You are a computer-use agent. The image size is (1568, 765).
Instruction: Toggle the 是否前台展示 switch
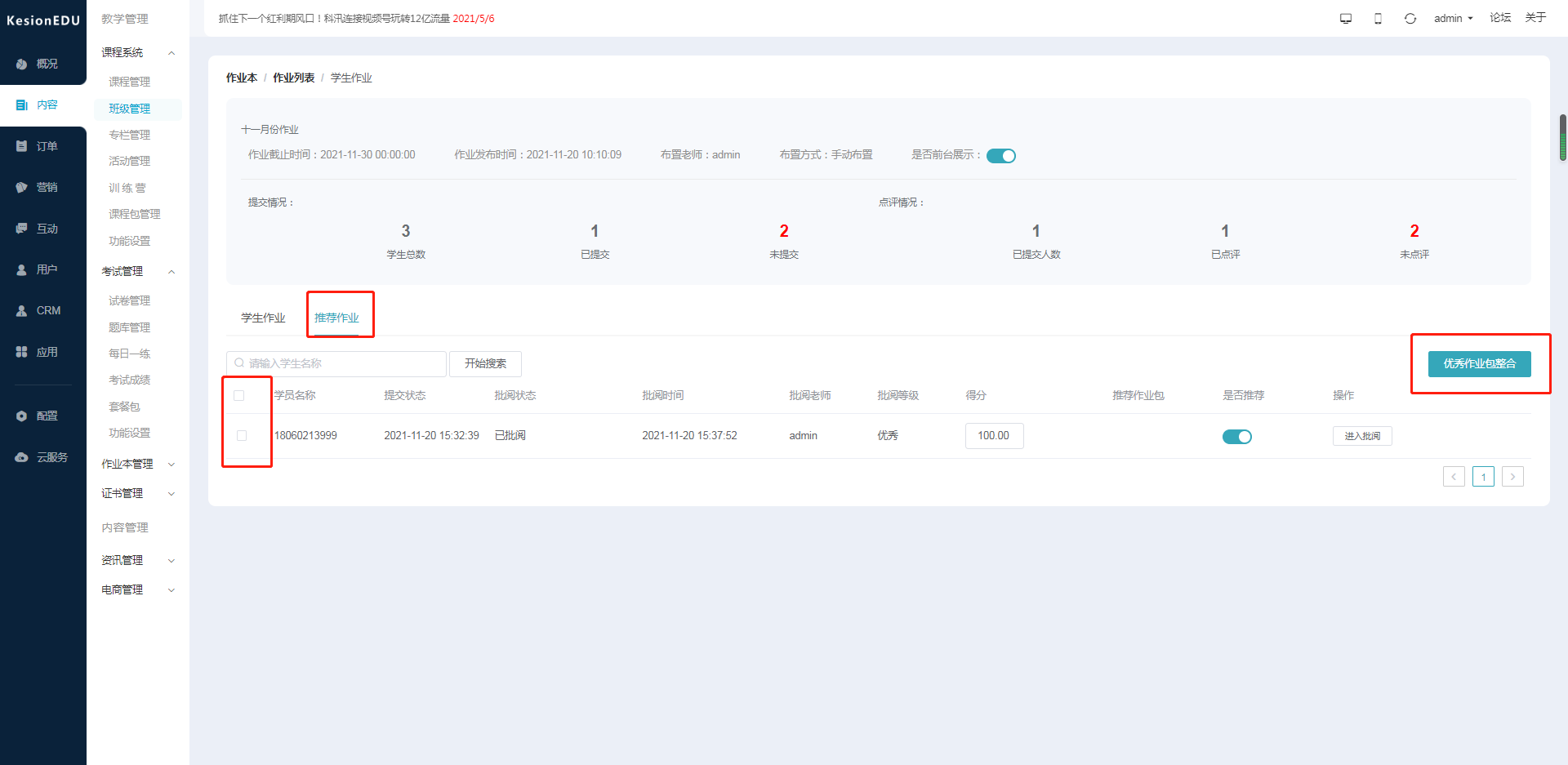1001,156
